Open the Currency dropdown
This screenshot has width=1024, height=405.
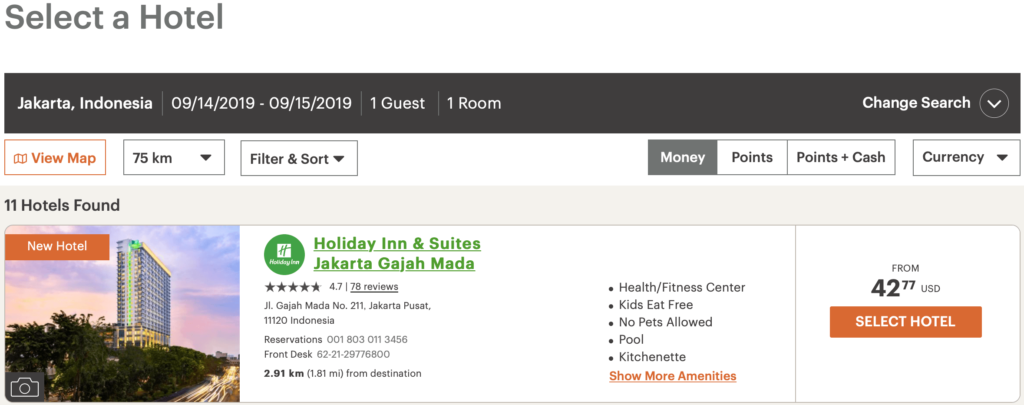tap(966, 157)
